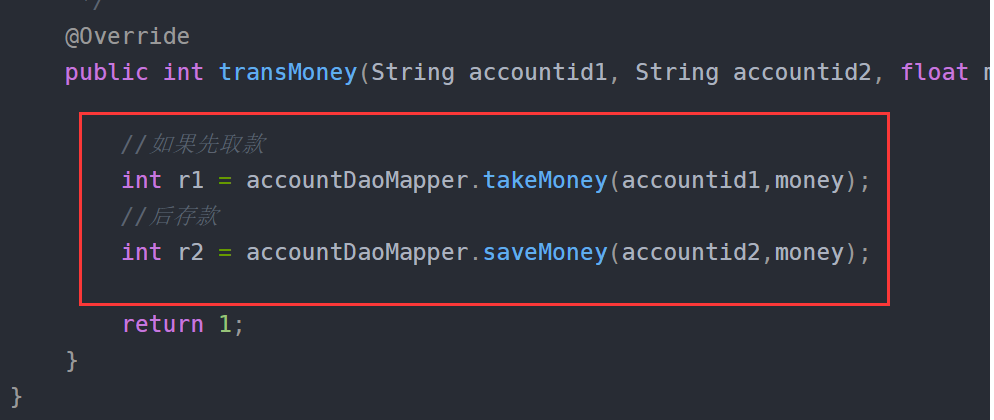Click the takeMoney method call
The image size is (994, 420).
tap(545, 181)
